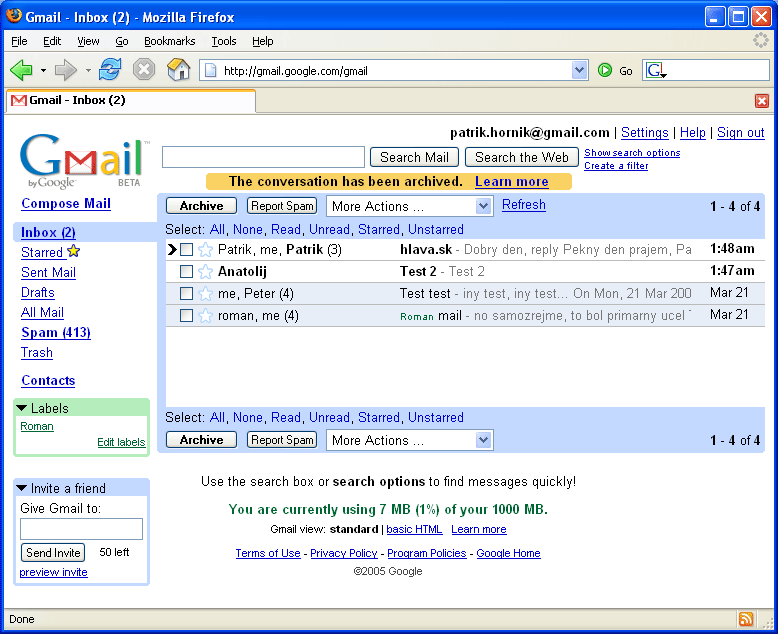Click the Firefox icon in title bar
The image size is (778, 634).
pyautogui.click(x=14, y=16)
